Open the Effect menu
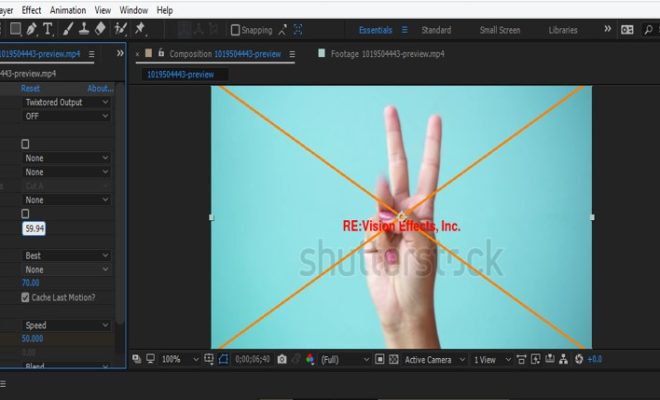 pyautogui.click(x=32, y=10)
